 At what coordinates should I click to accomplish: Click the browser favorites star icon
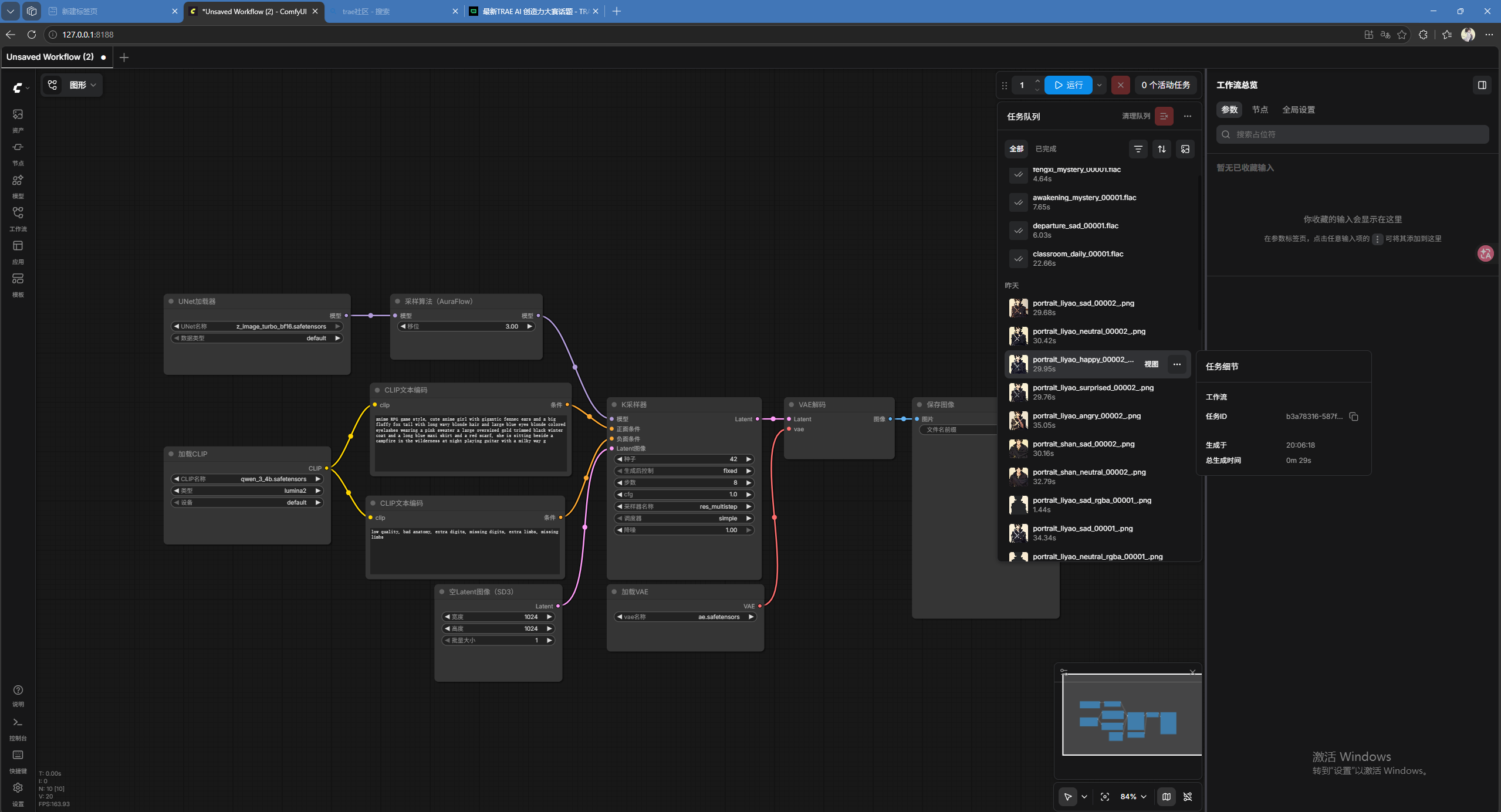point(1402,35)
